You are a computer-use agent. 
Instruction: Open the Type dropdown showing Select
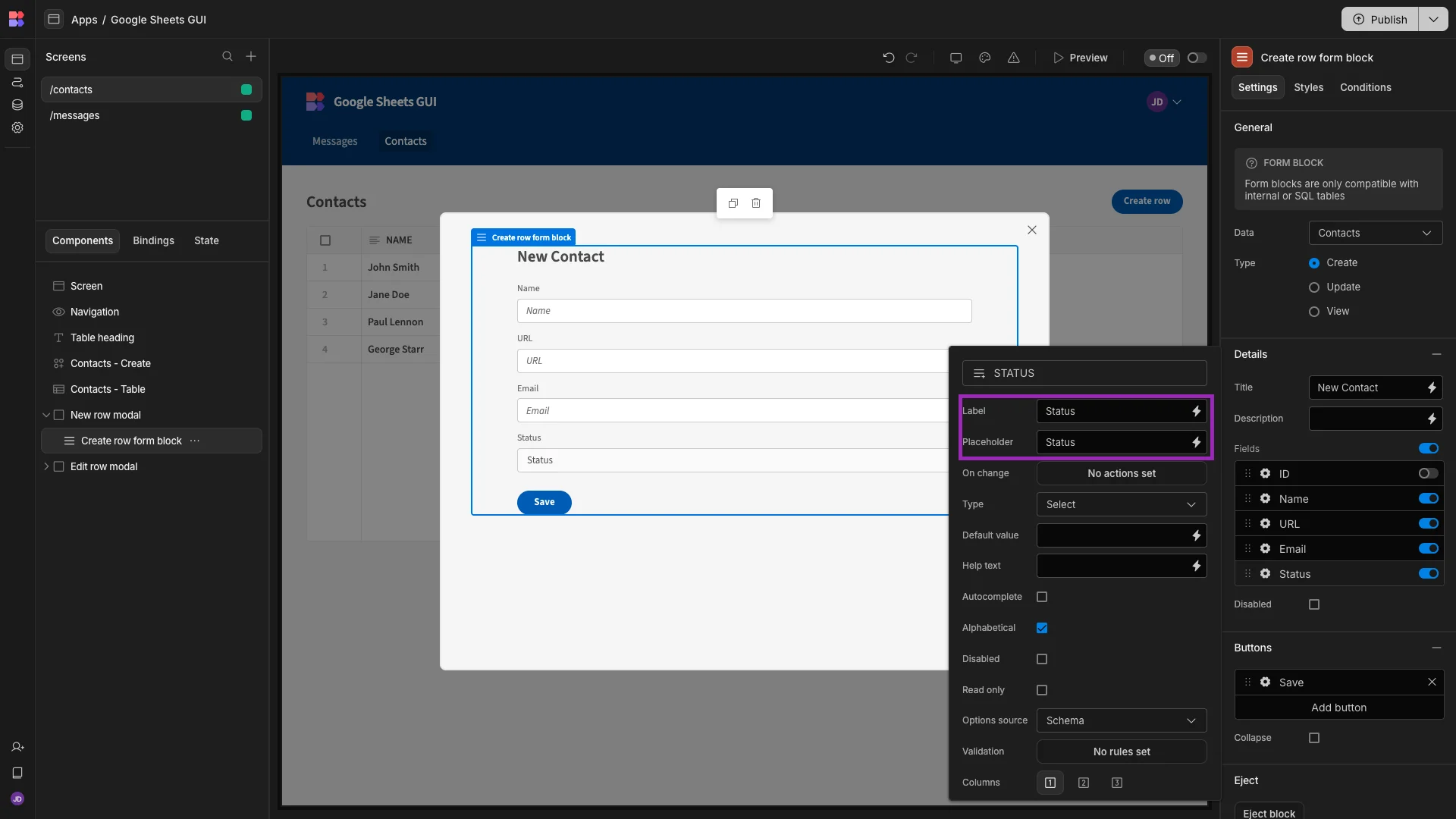pos(1122,504)
